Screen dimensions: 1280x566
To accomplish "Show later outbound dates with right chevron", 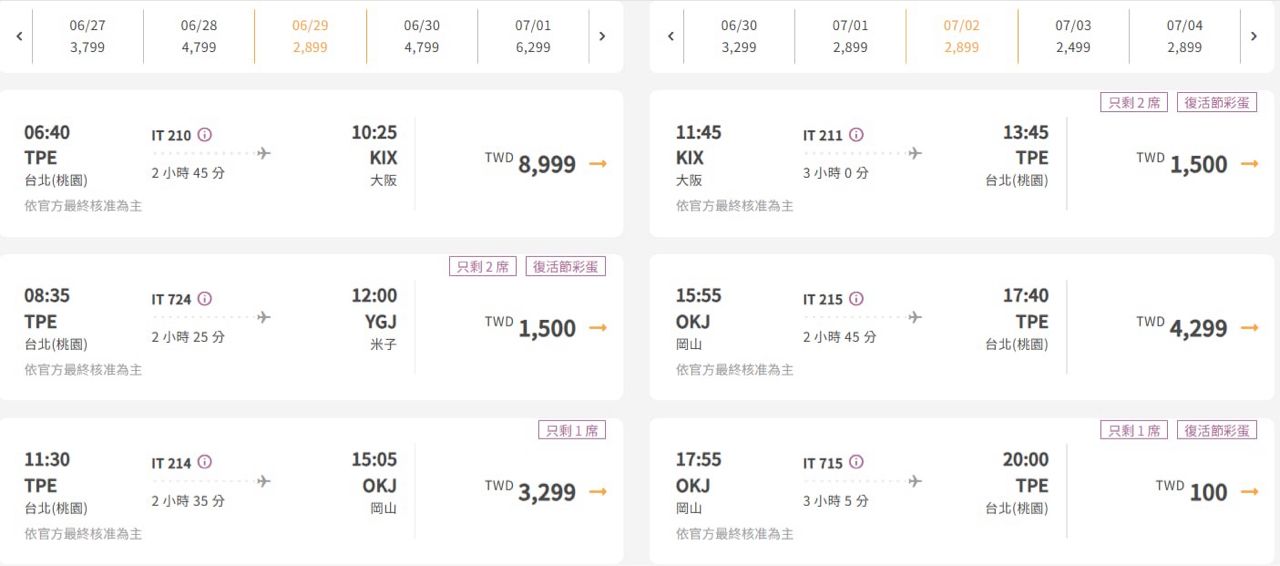I will tap(602, 36).
